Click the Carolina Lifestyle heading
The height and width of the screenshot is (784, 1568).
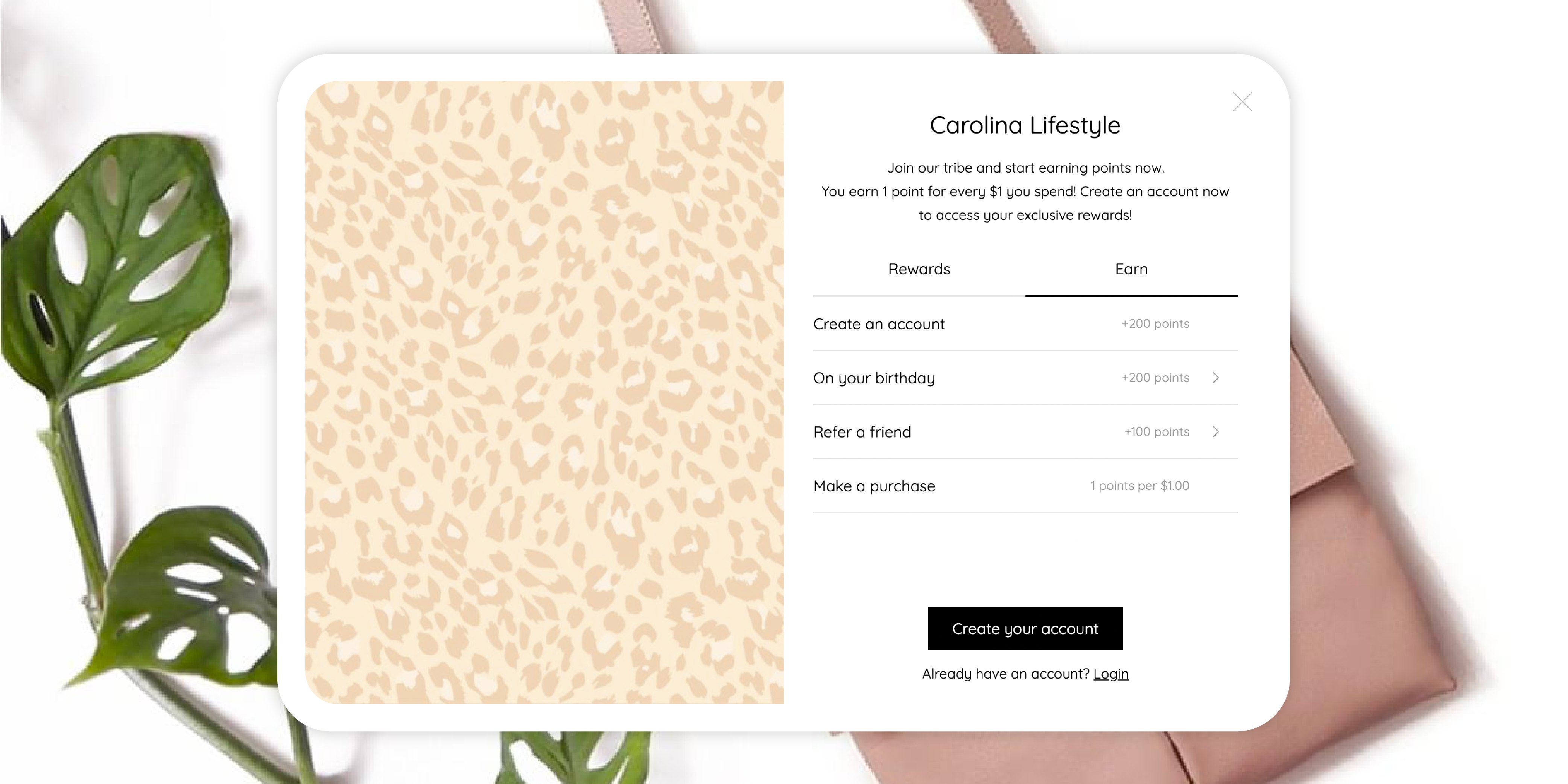click(1025, 125)
